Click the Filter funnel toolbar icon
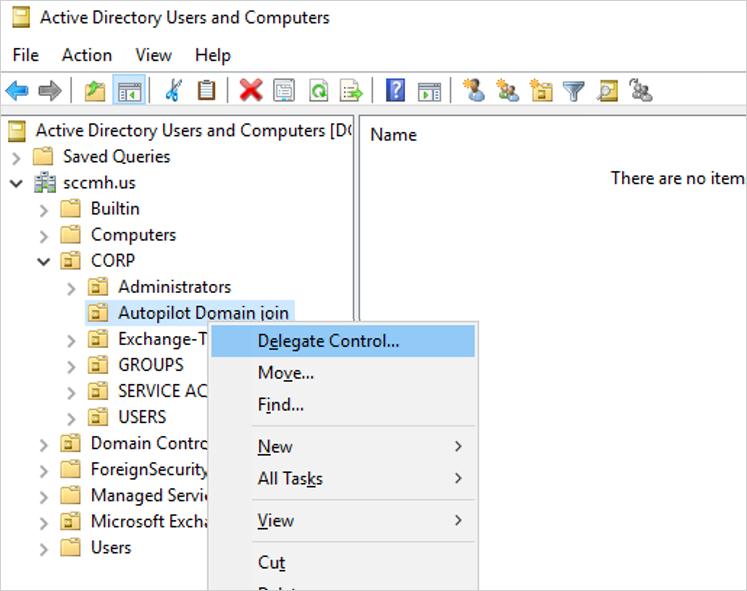The height and width of the screenshot is (591, 747). pos(574,90)
